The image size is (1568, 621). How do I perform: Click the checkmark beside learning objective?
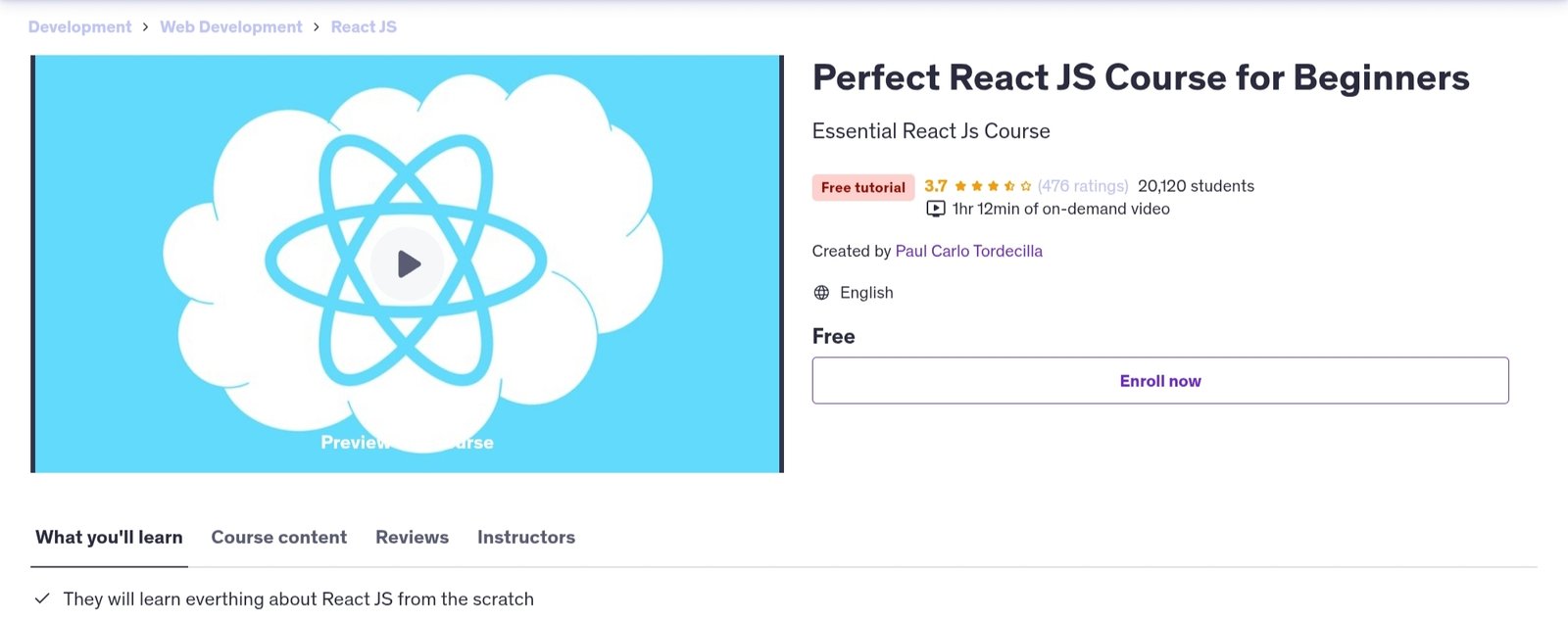(x=42, y=598)
